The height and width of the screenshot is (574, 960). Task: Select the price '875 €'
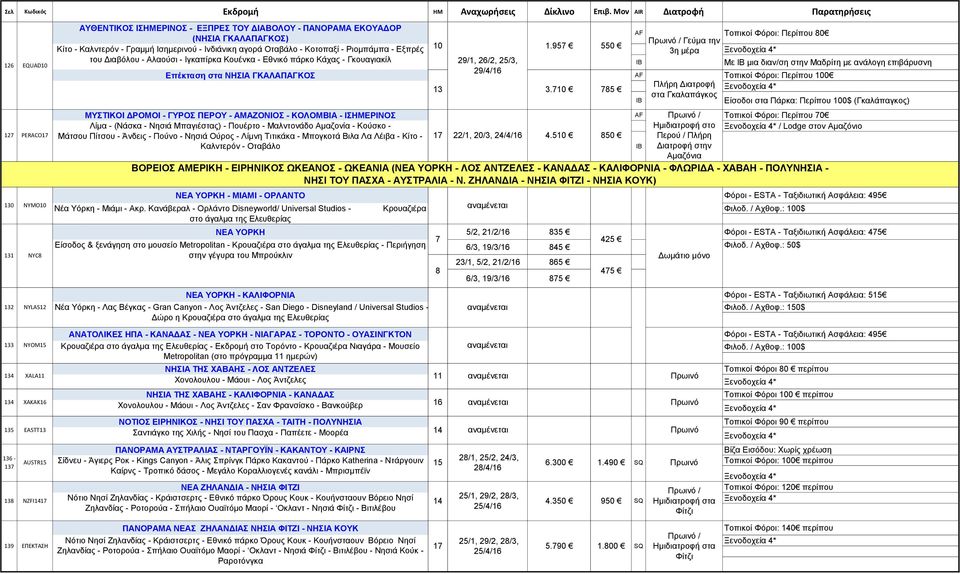pos(559,278)
